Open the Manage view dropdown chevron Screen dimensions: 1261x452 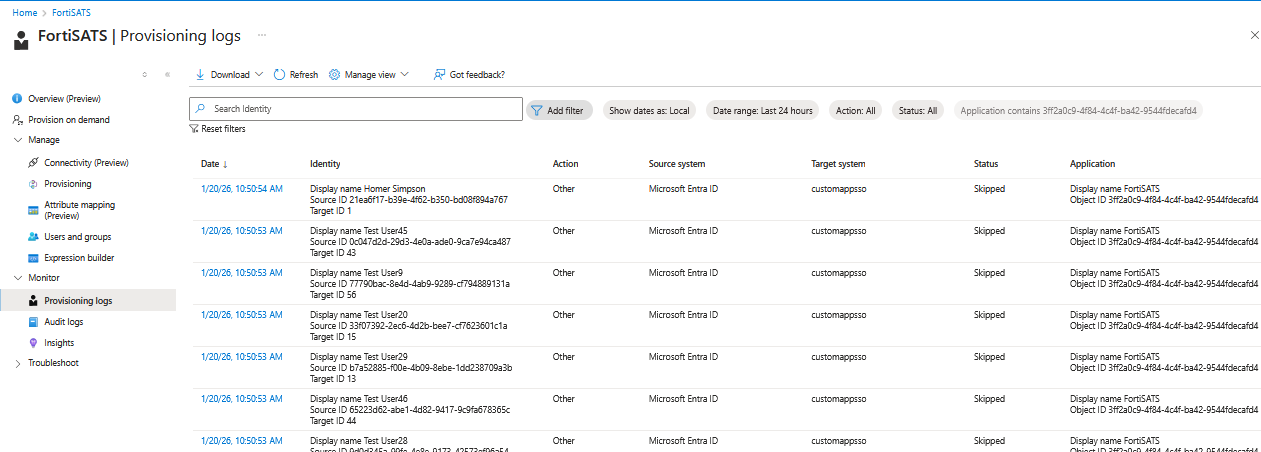405,74
